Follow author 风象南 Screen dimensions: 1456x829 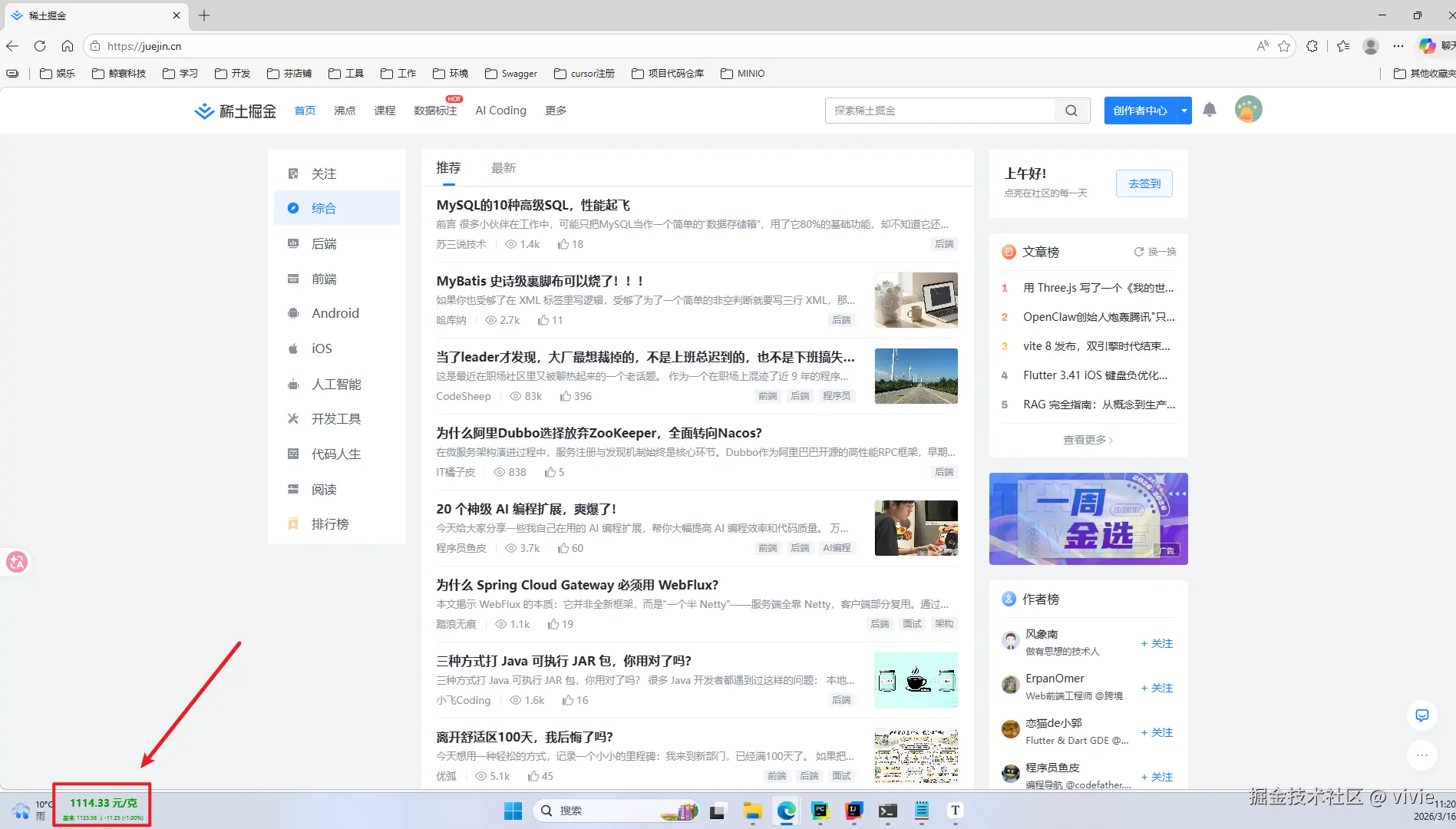1157,643
